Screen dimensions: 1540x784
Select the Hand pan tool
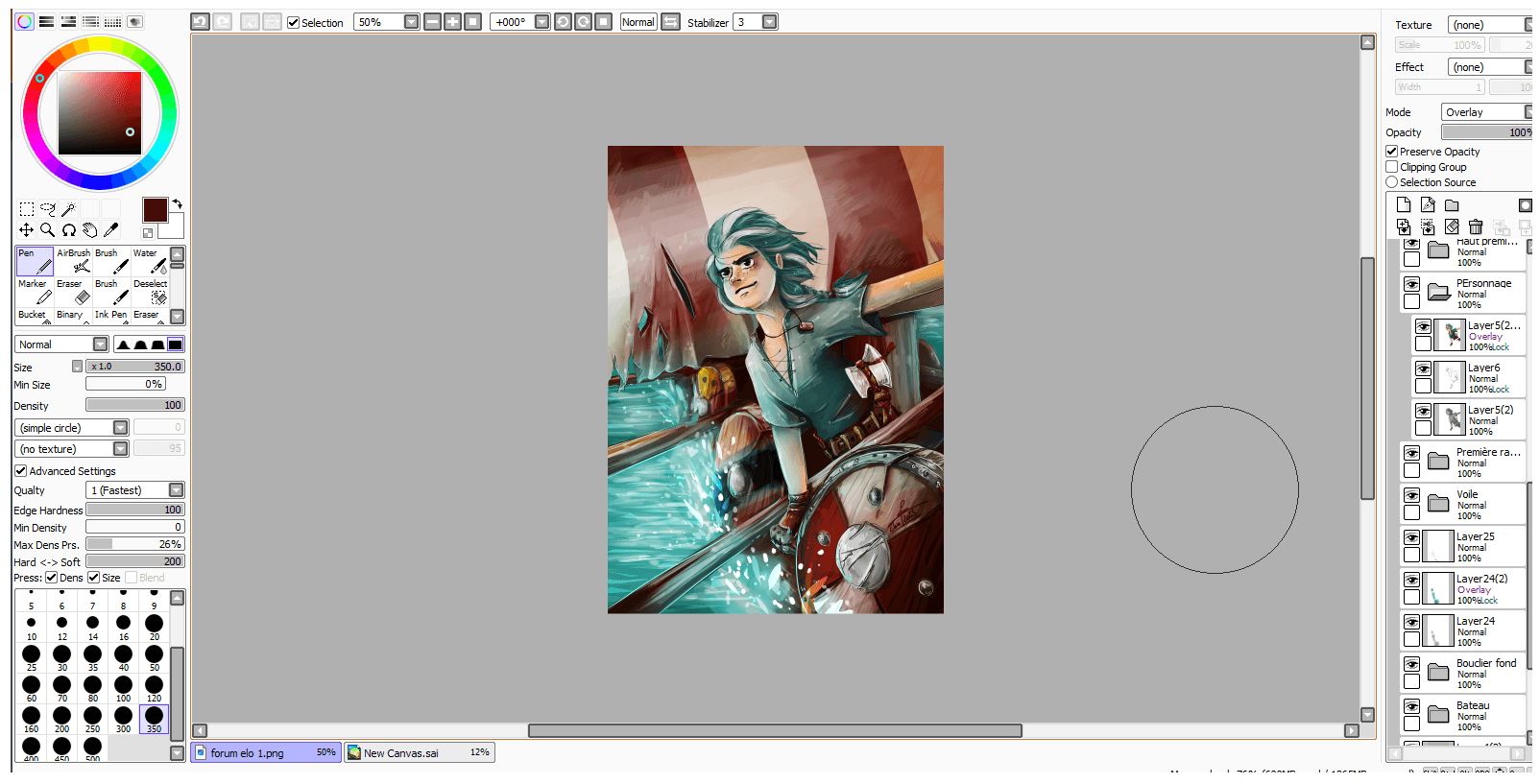(89, 229)
